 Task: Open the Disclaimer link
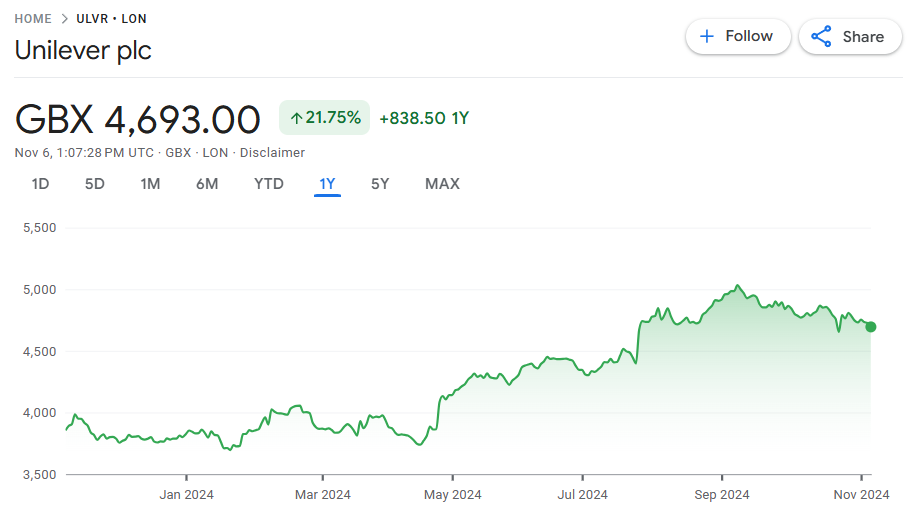point(272,153)
